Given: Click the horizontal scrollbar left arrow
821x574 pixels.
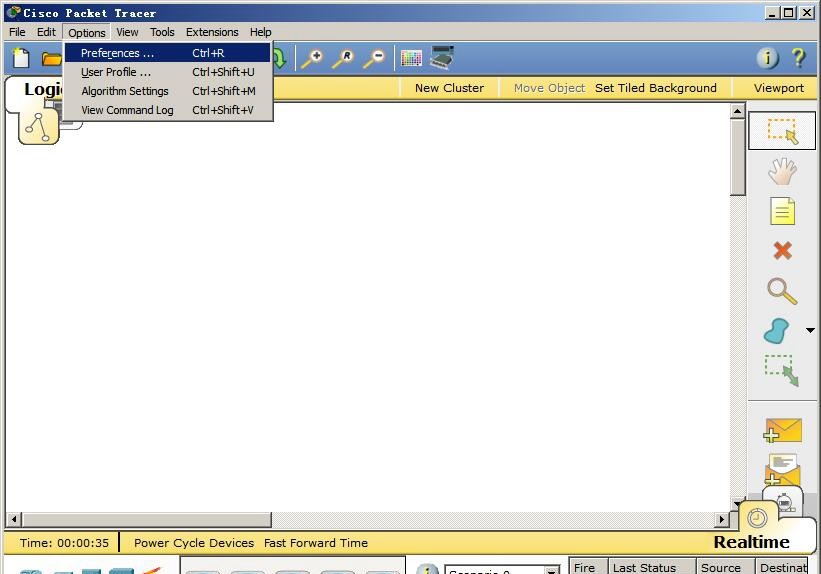Looking at the screenshot, I should [x=14, y=520].
